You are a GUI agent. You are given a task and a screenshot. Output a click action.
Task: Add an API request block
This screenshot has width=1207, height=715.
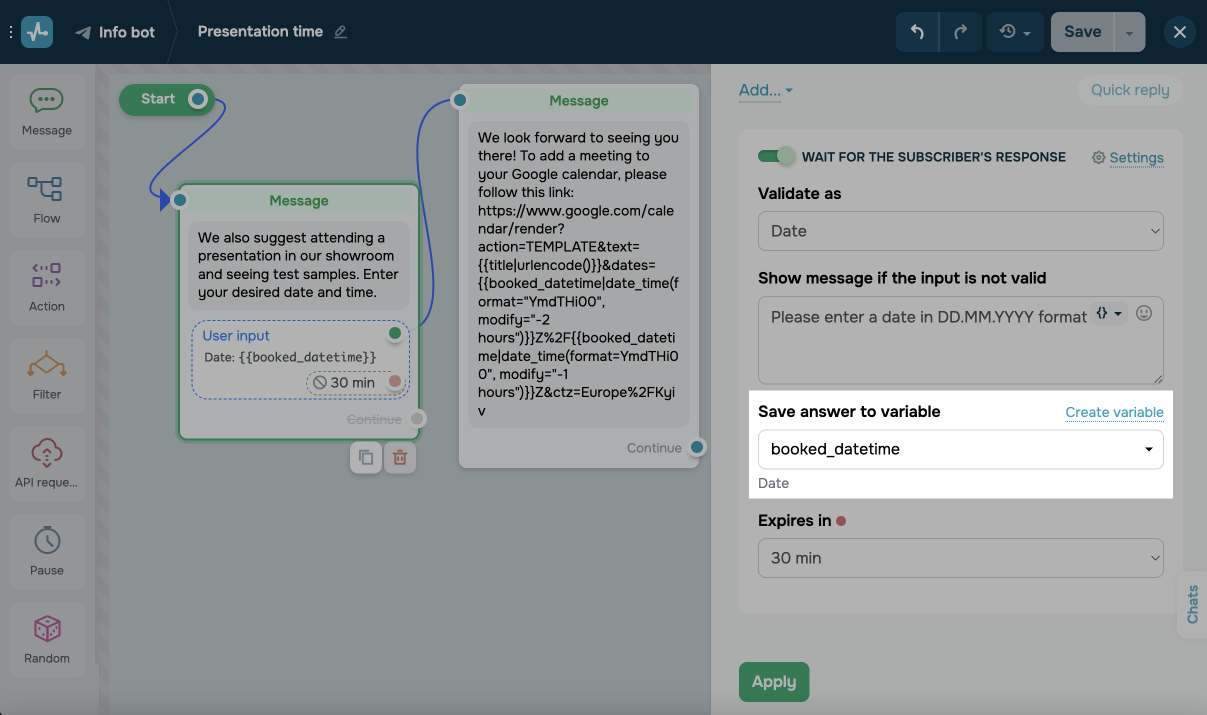tap(47, 463)
